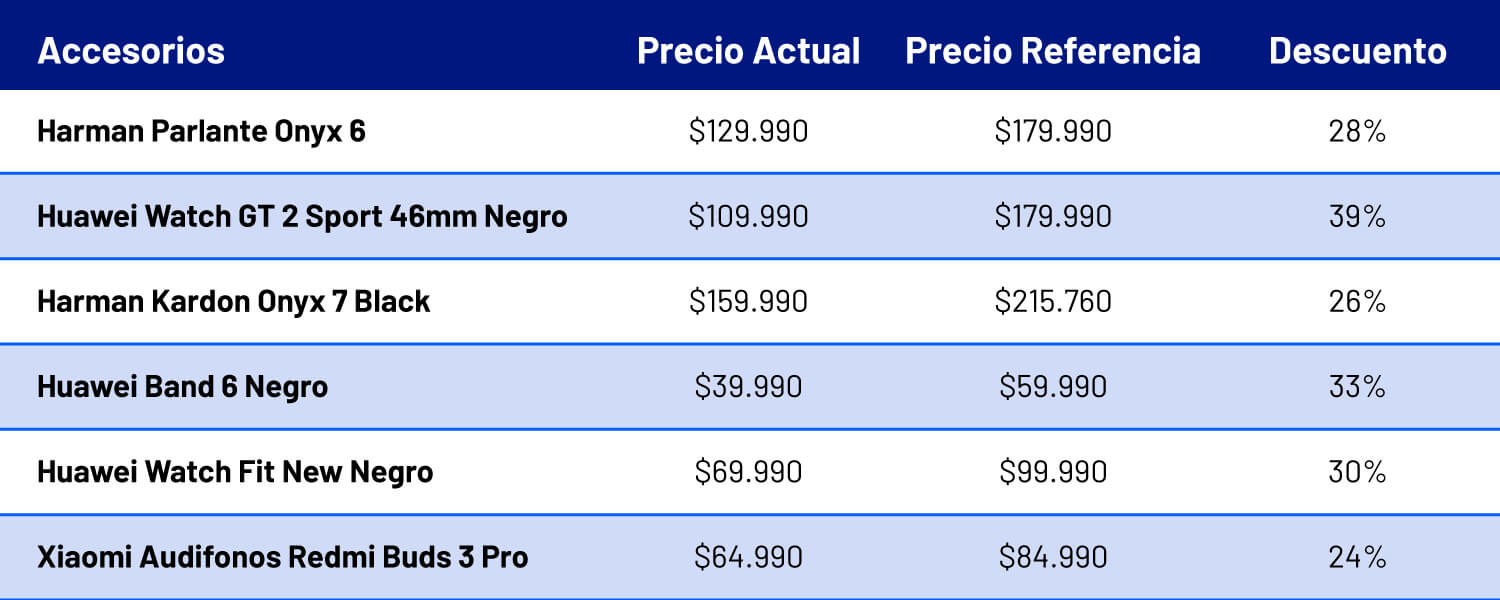Select Harman Kardon Onyx 7 Black row
The height and width of the screenshot is (600, 1500).
coord(233,301)
